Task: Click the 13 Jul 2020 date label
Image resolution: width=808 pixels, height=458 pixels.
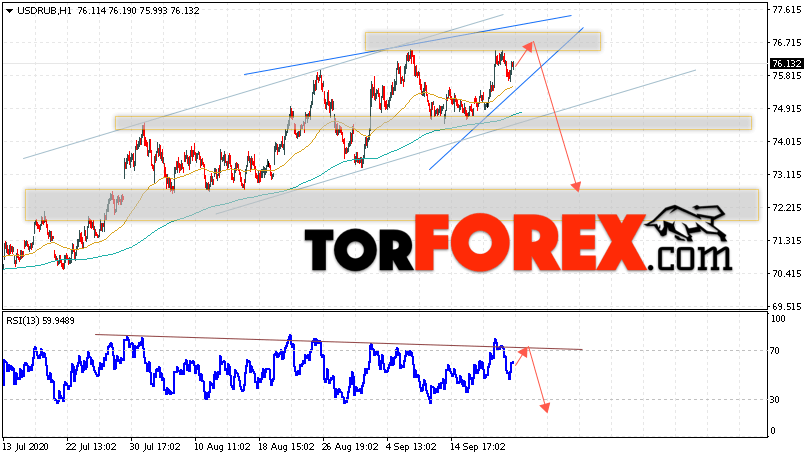Action: tap(26, 446)
